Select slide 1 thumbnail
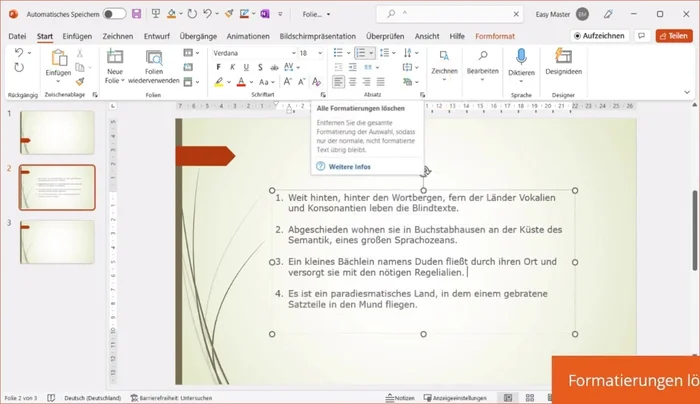 [x=57, y=133]
